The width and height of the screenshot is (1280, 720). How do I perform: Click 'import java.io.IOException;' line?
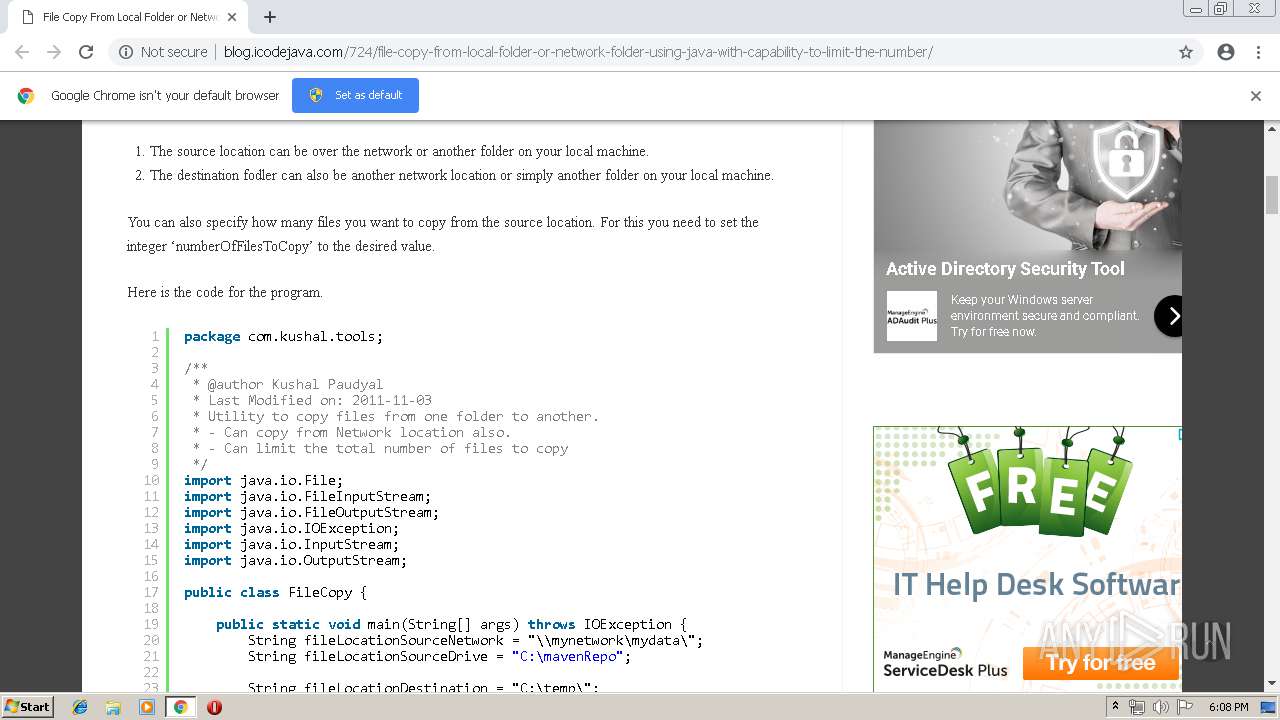291,528
